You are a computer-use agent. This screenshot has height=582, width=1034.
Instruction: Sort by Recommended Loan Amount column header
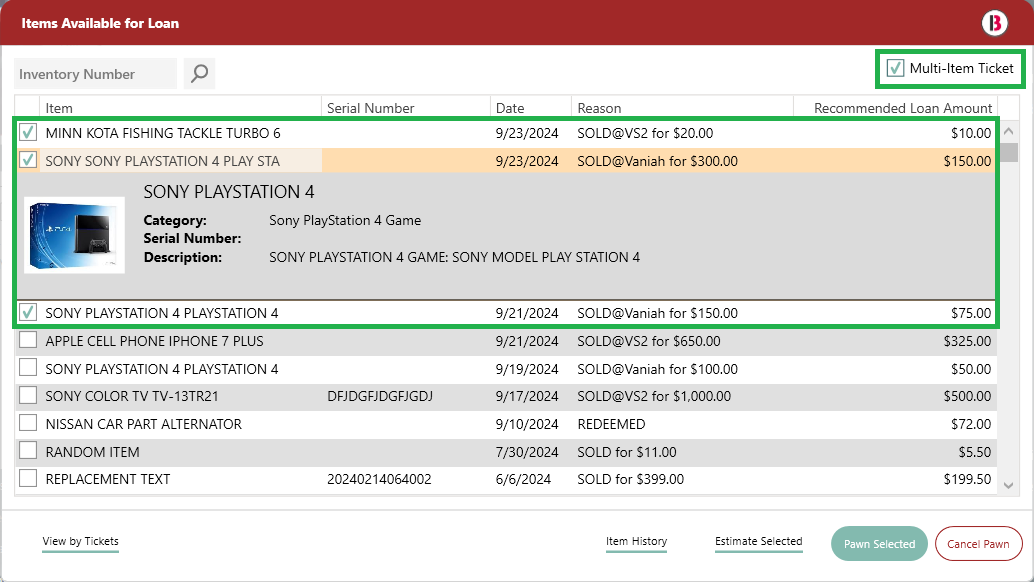coord(896,107)
